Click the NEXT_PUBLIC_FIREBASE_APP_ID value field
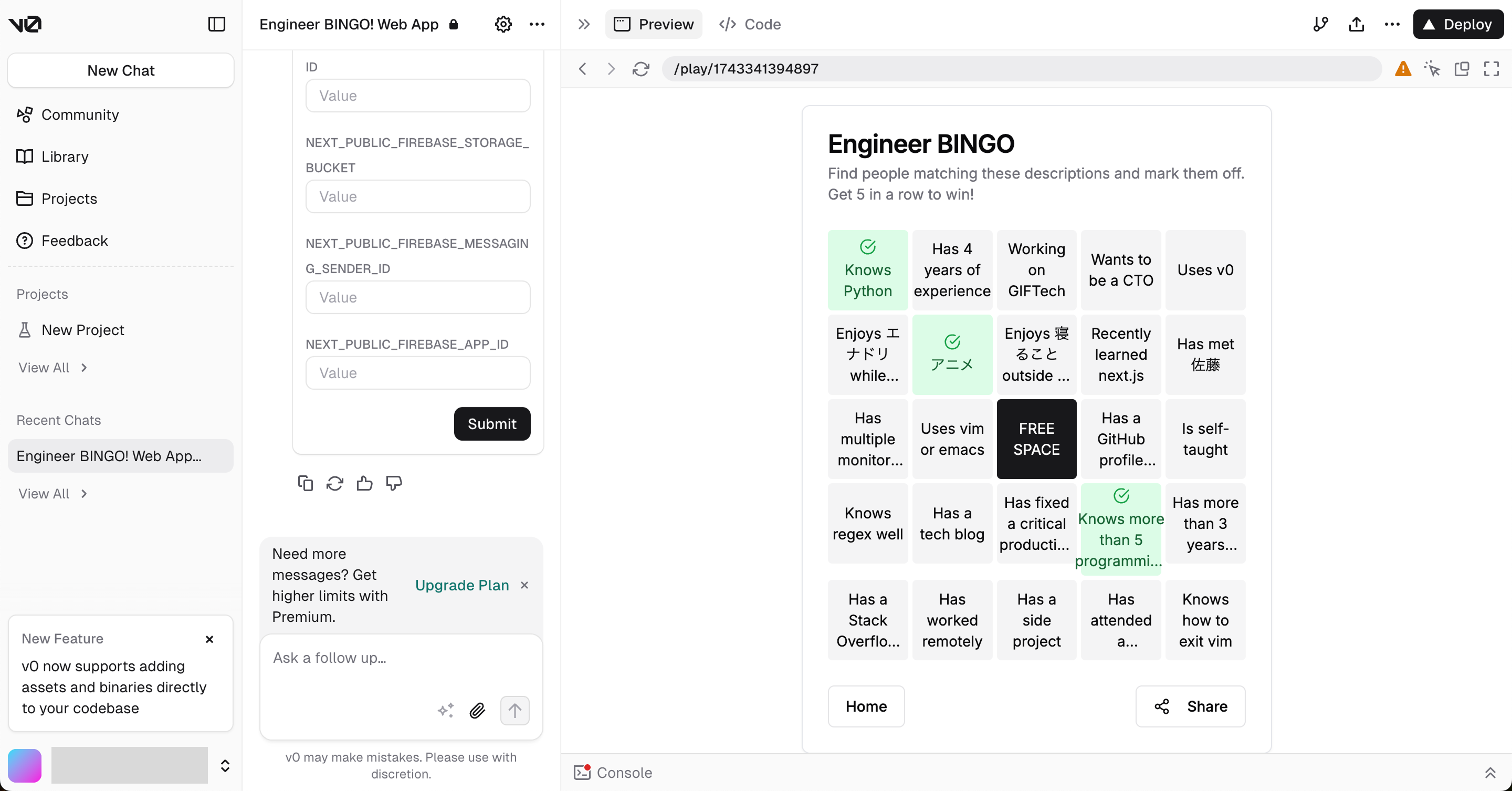 [x=417, y=373]
